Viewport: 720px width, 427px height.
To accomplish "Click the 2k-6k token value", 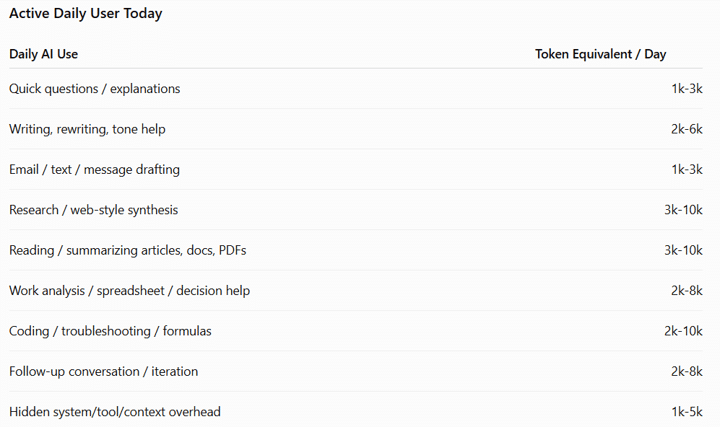I will [x=686, y=129].
